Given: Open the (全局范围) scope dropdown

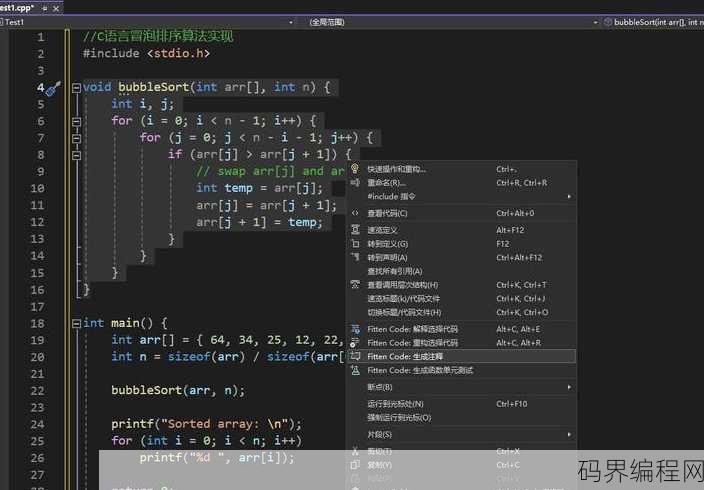Looking at the screenshot, I should (596, 22).
